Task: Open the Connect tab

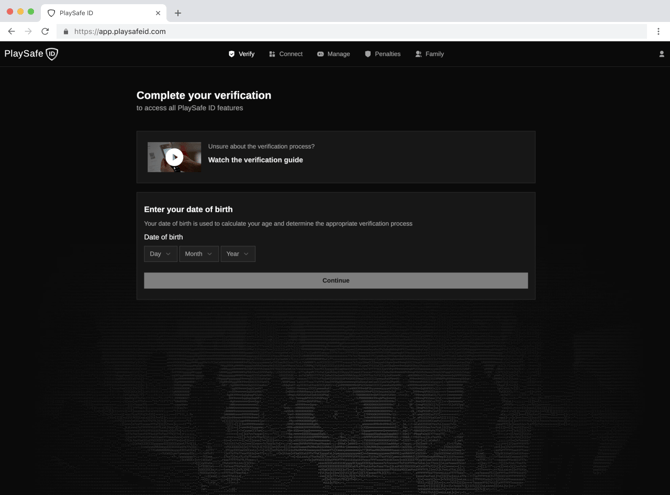Action: coord(286,54)
